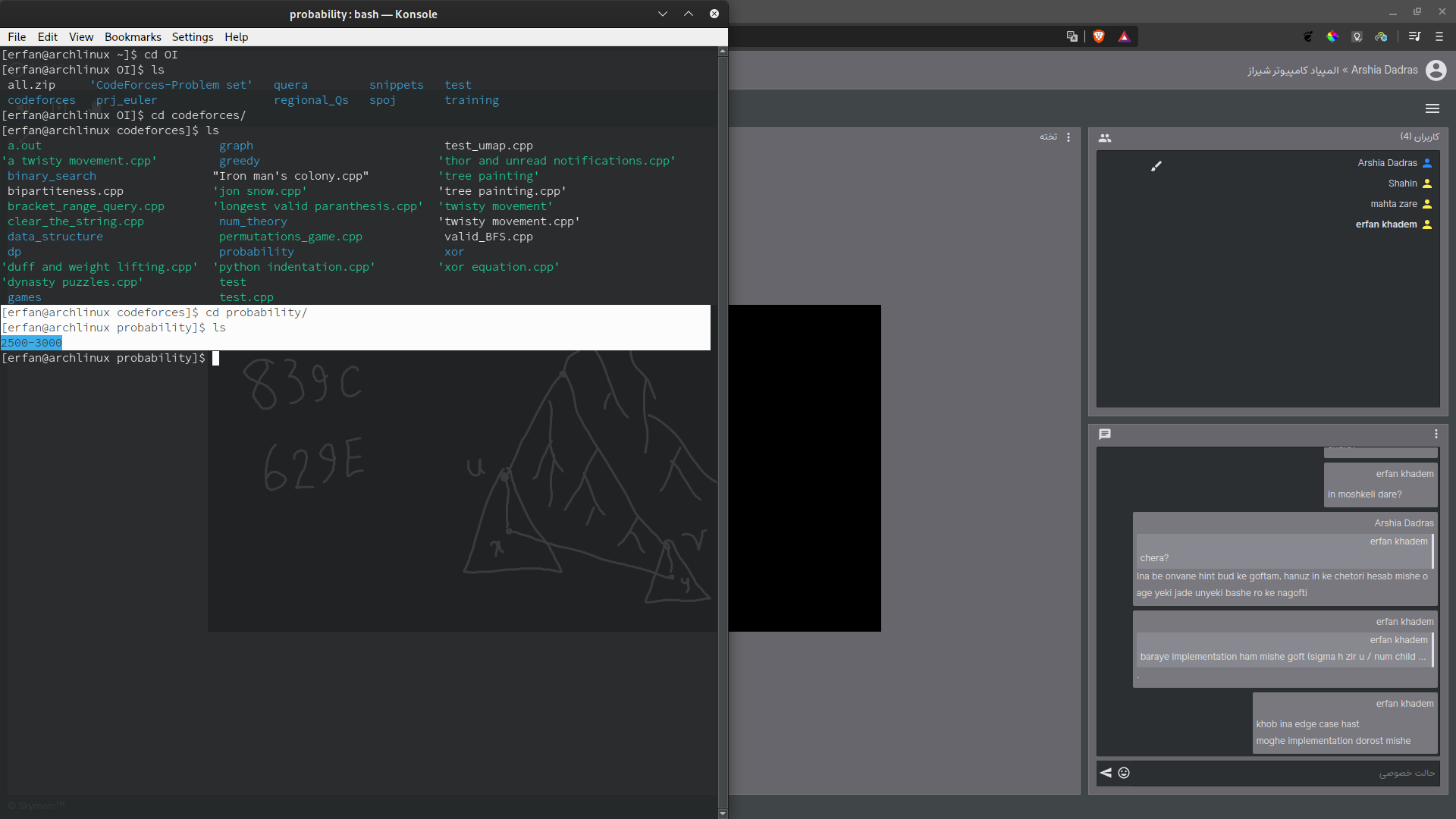Screen dimensions: 1456x819
Task: Click the users count header کاربران (4)
Action: 1420,136
